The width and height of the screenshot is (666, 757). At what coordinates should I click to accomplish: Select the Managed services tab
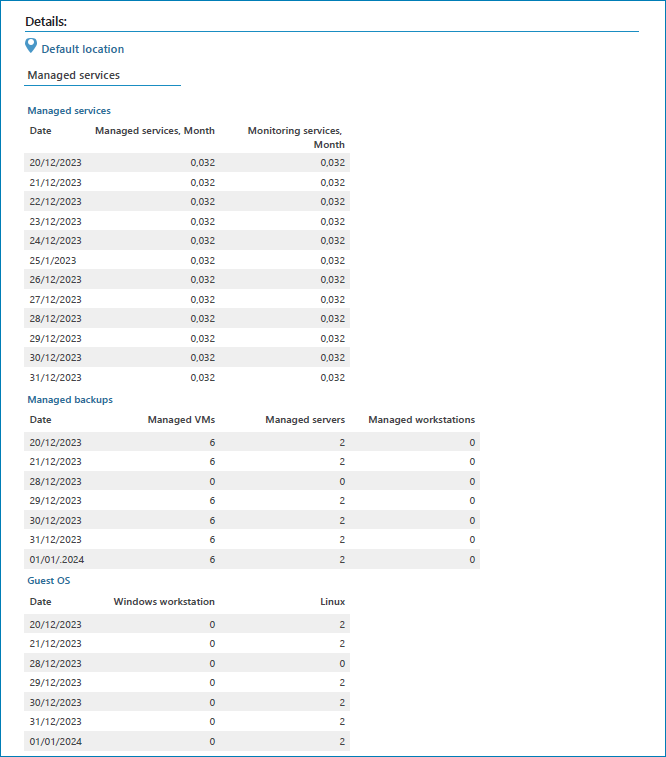pos(73,75)
